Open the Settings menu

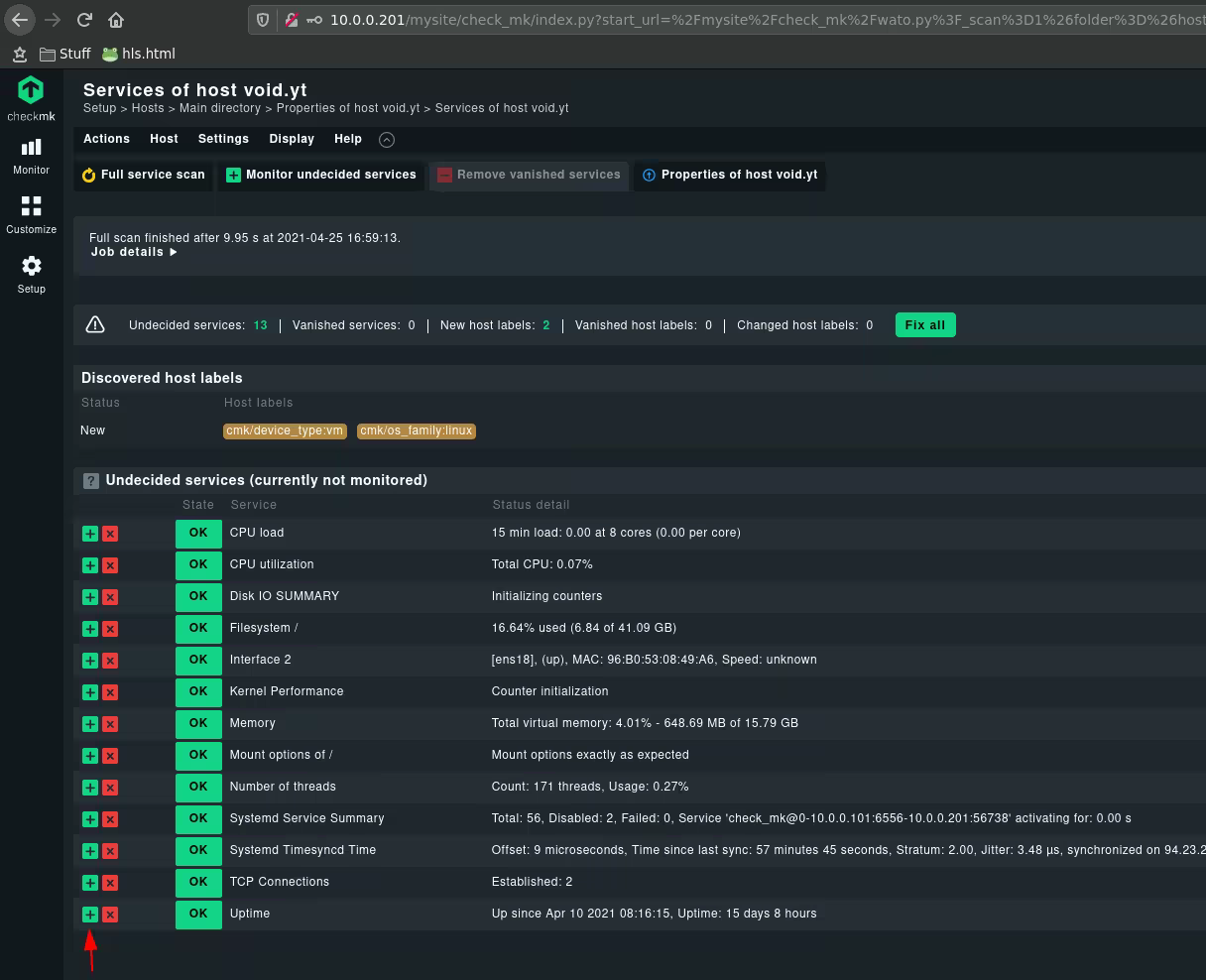pos(223,139)
